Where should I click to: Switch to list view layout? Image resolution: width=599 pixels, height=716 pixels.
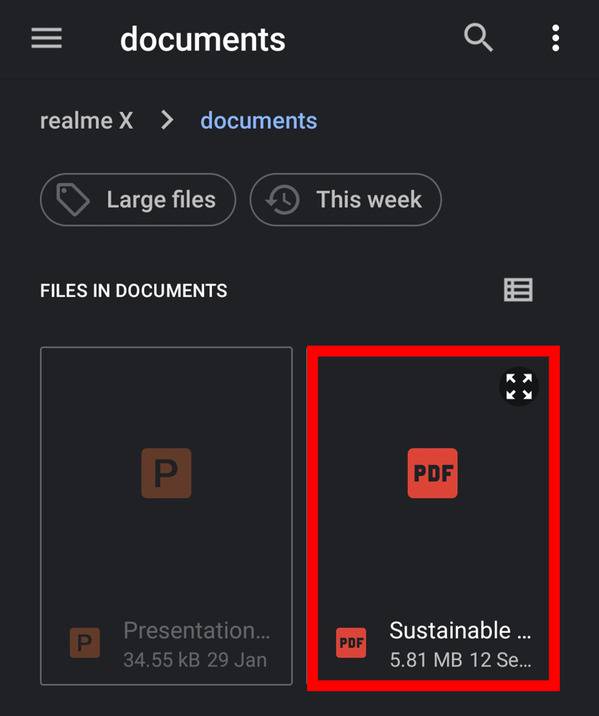tap(518, 290)
